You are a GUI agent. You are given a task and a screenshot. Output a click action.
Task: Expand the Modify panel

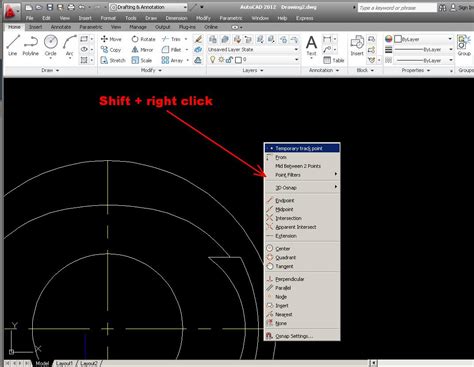[151, 70]
